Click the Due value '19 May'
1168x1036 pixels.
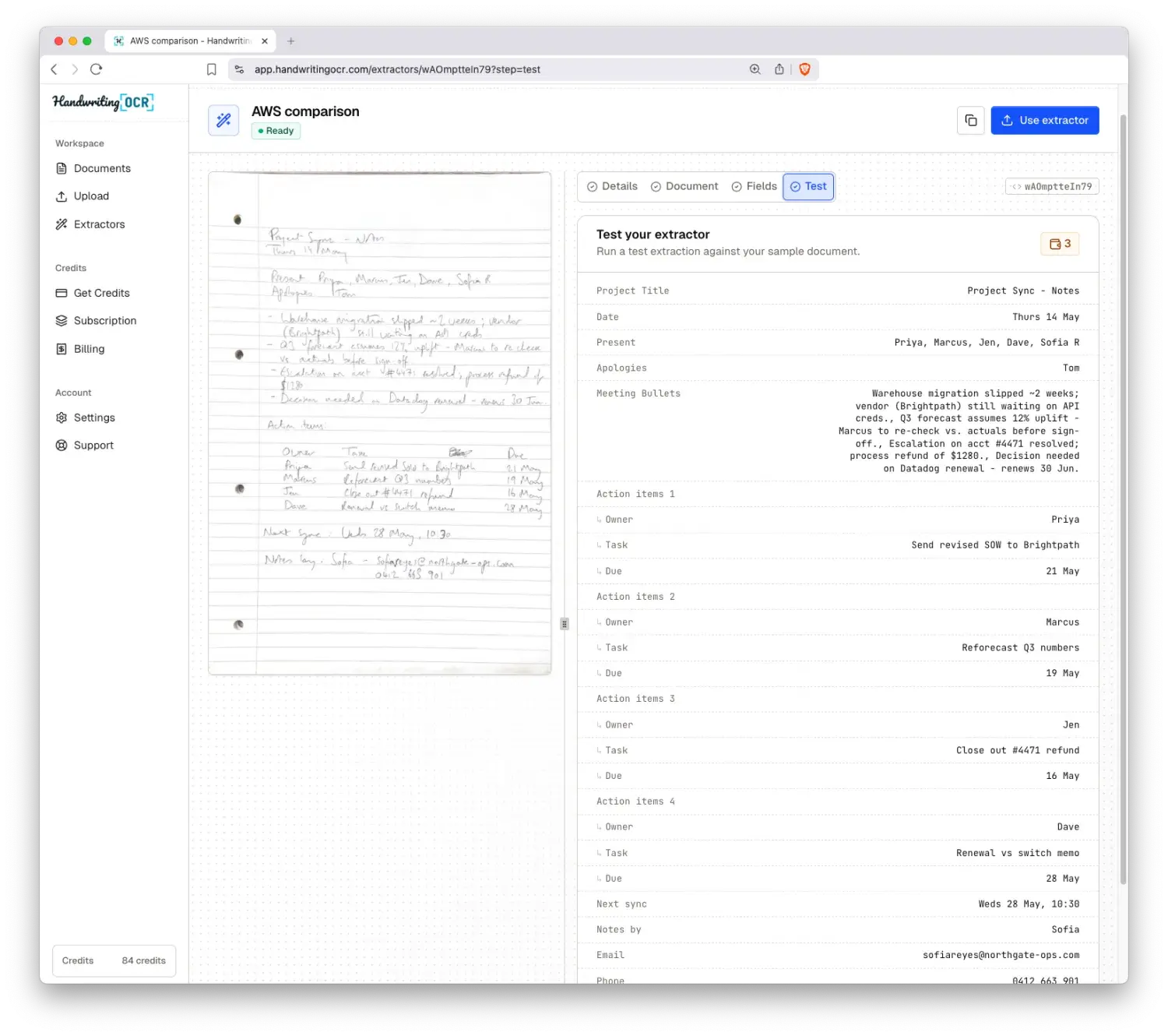(1062, 673)
